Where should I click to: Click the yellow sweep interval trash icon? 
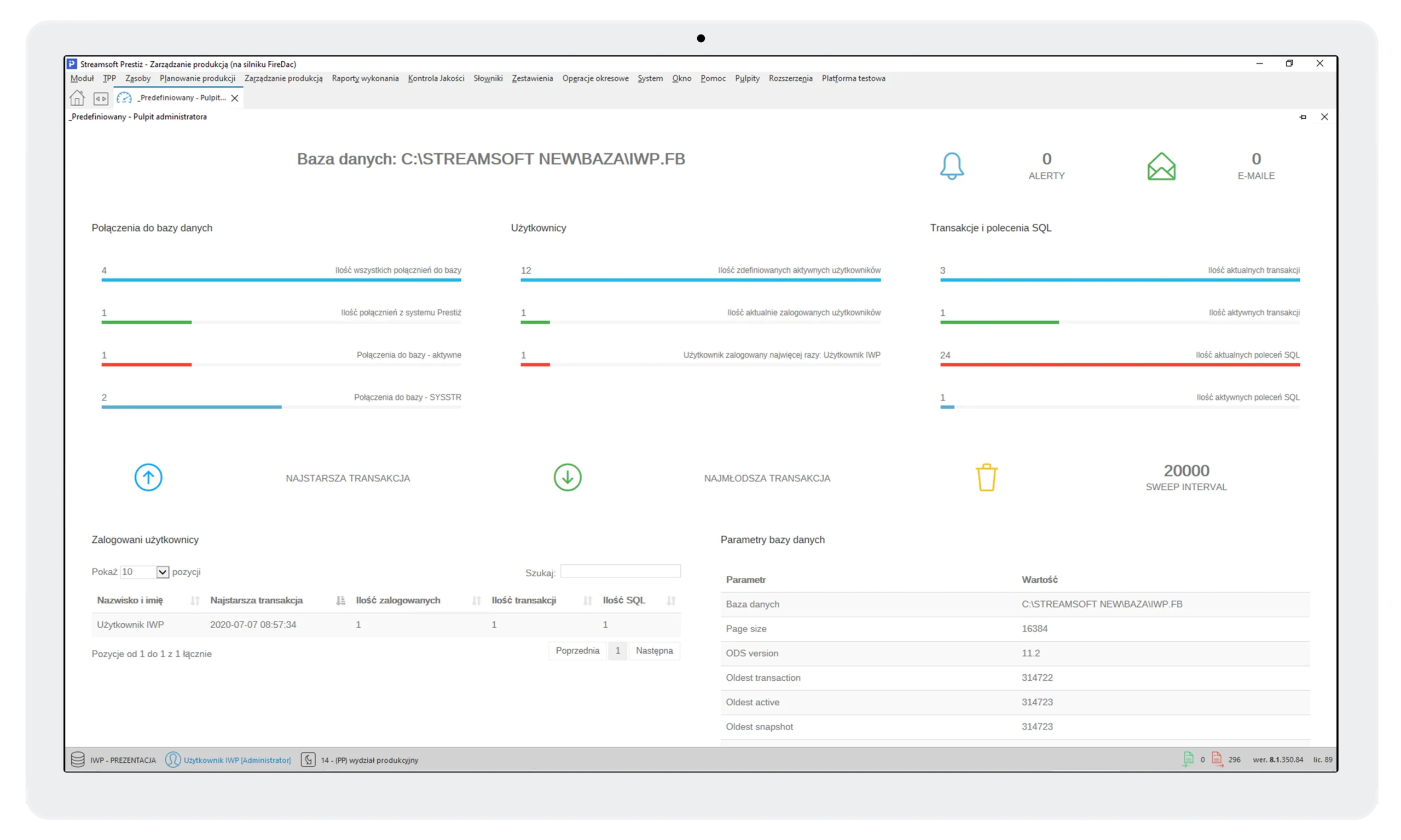(x=986, y=477)
